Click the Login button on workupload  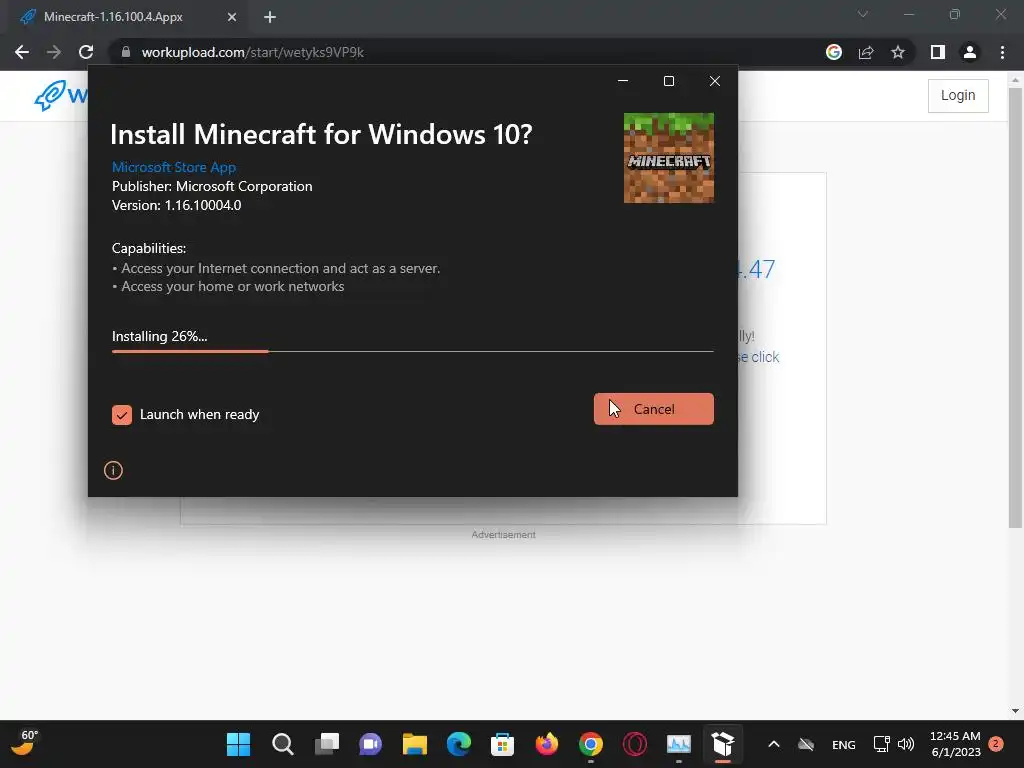pyautogui.click(x=957, y=95)
